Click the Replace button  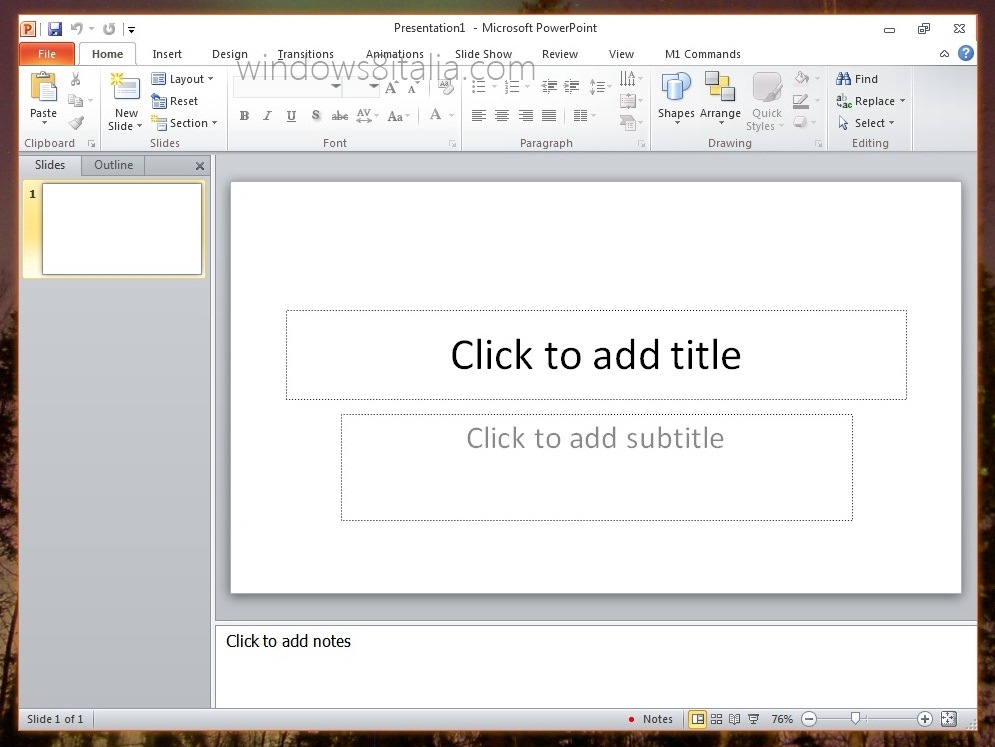click(x=871, y=101)
